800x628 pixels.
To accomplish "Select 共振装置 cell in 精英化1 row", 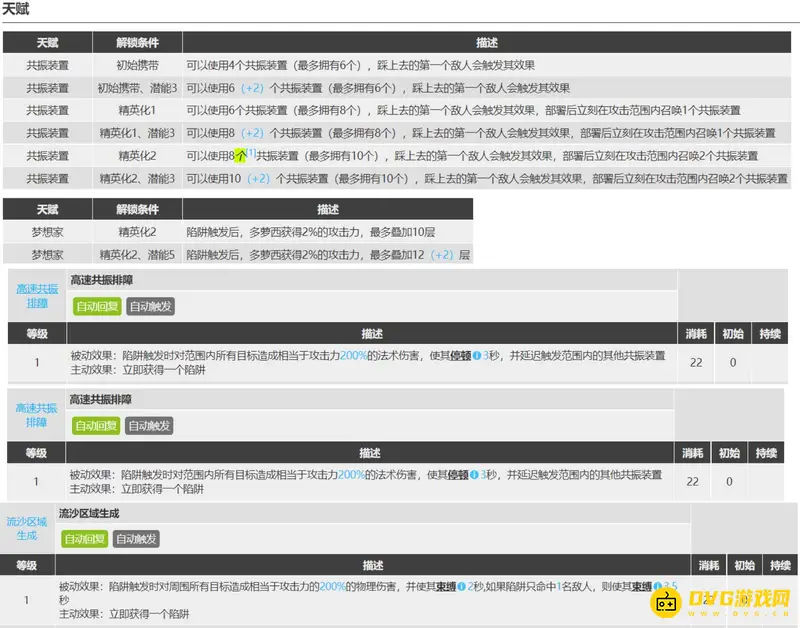I will click(47, 110).
